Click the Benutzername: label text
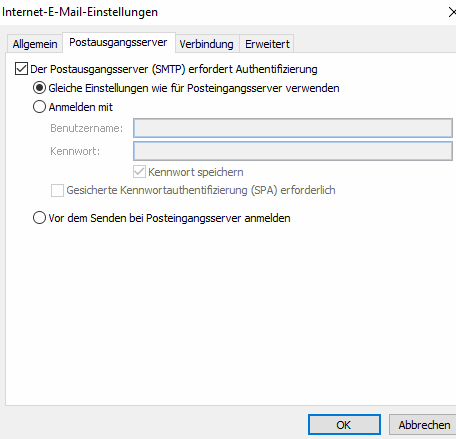This screenshot has width=456, height=439. click(87, 128)
